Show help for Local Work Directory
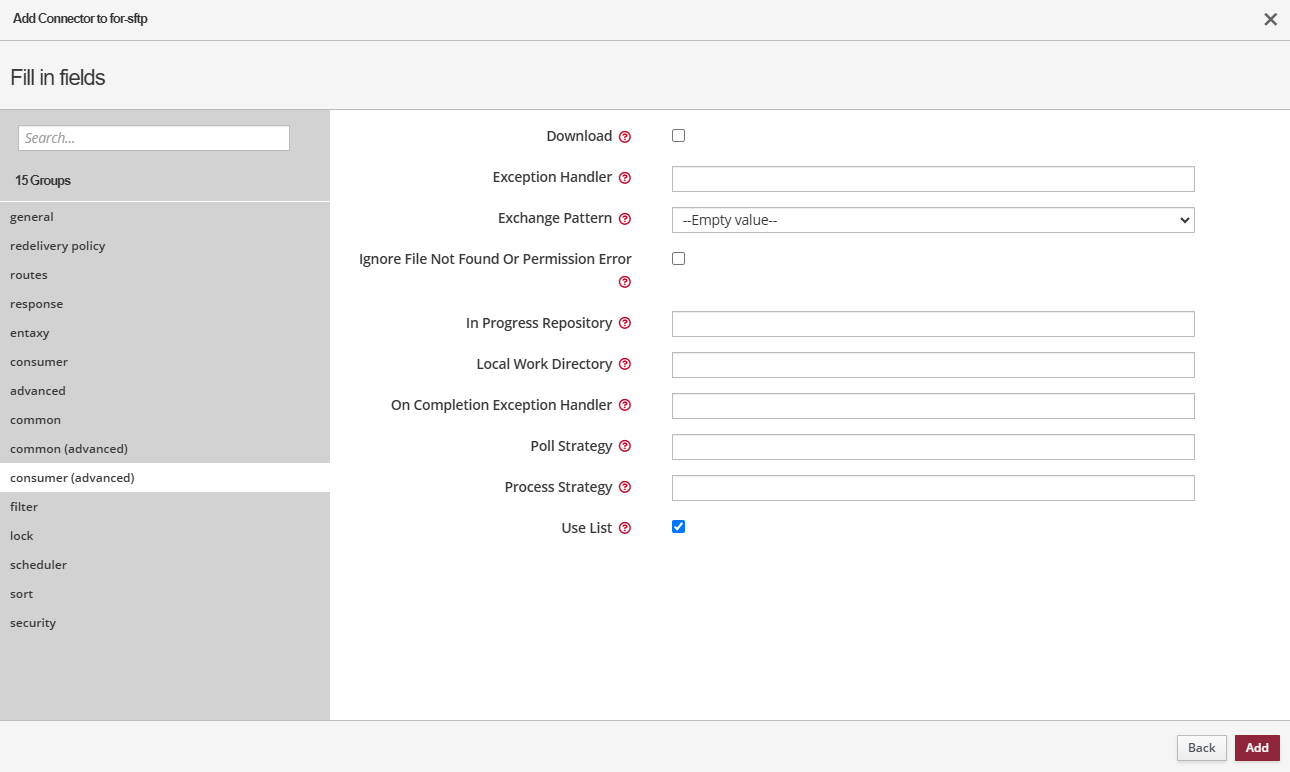Viewport: 1290px width, 772px height. point(625,365)
